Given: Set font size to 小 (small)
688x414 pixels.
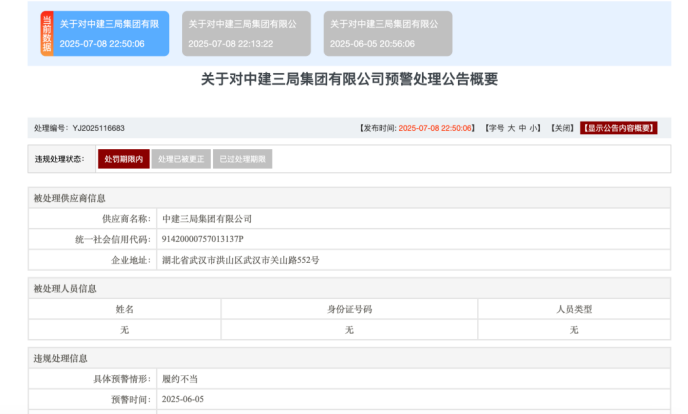Looking at the screenshot, I should (535, 128).
